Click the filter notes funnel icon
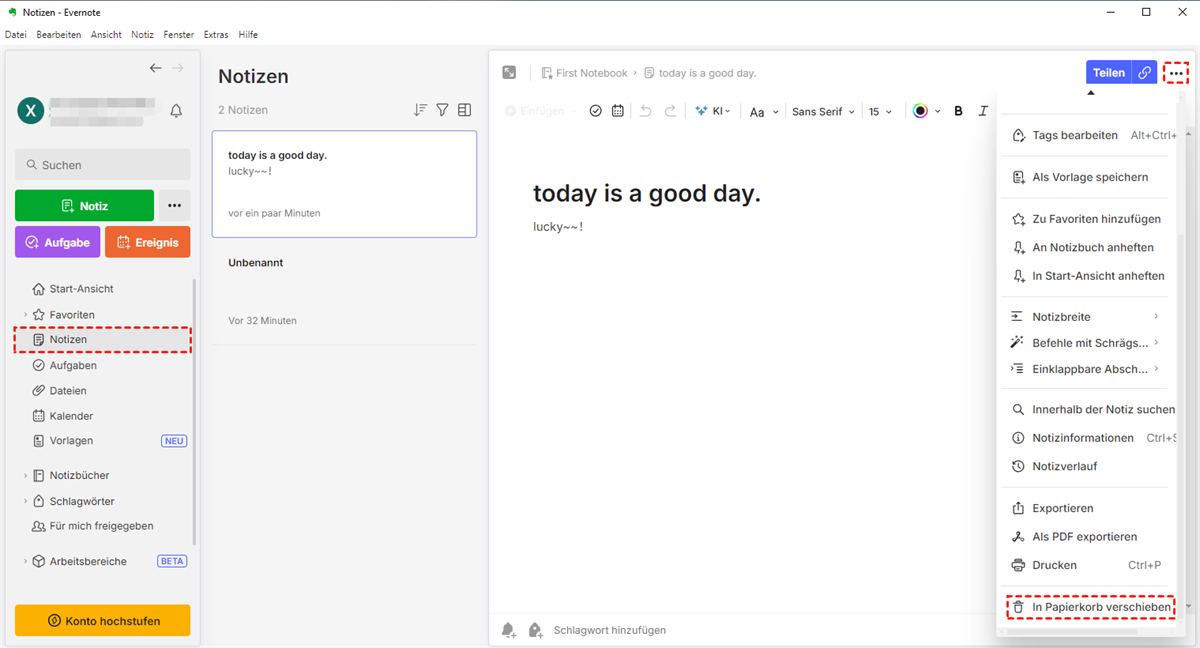Image resolution: width=1200 pixels, height=648 pixels. (x=442, y=110)
